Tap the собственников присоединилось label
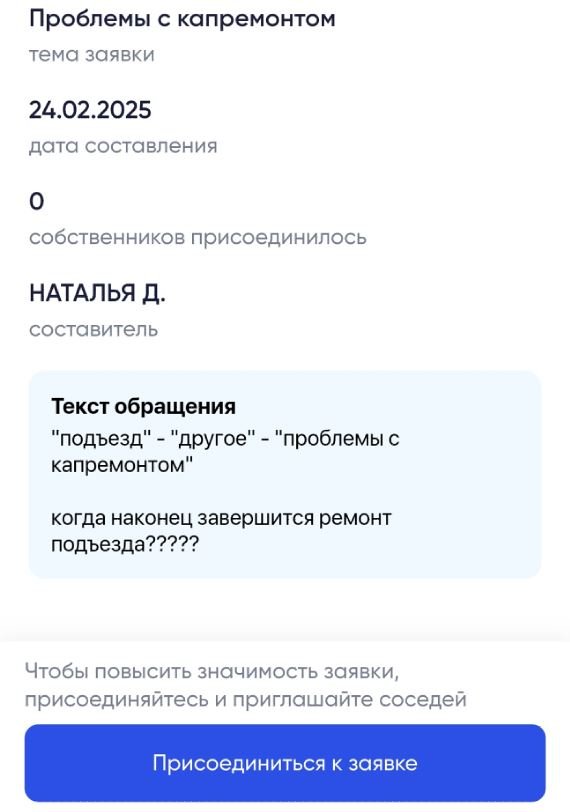Screen dimensions: 570x812 click(198, 238)
